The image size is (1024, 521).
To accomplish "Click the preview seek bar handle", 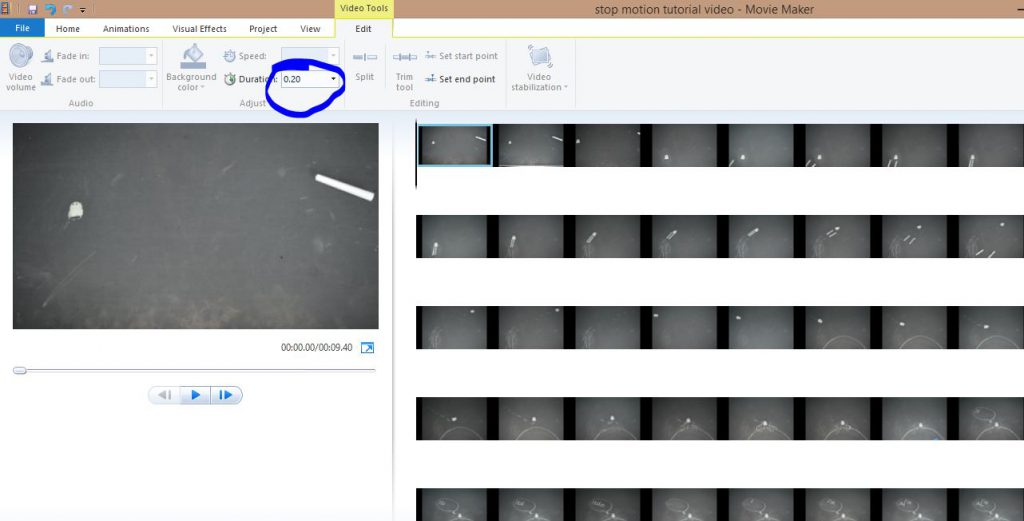I will 20,370.
